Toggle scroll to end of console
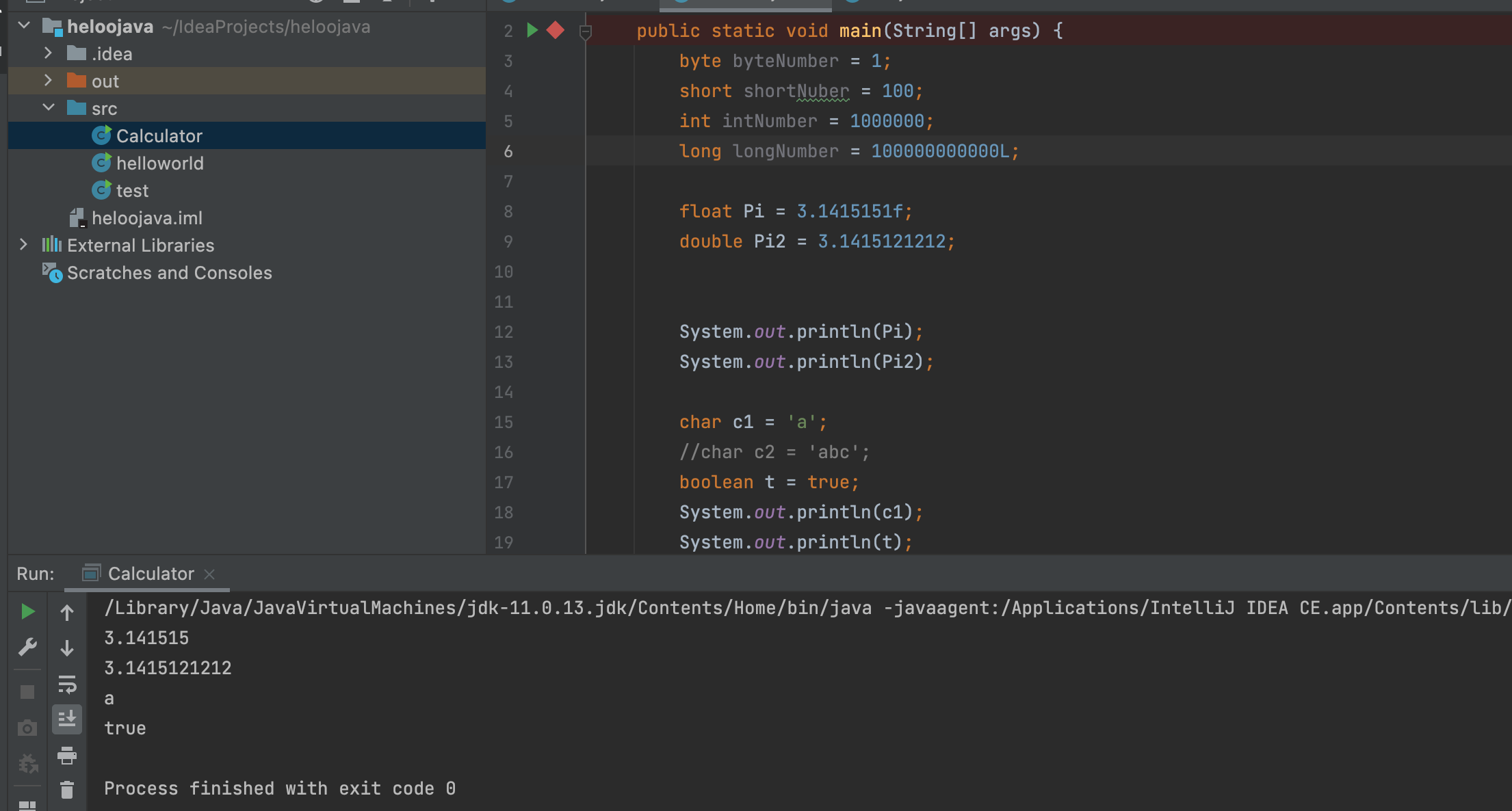 67,719
